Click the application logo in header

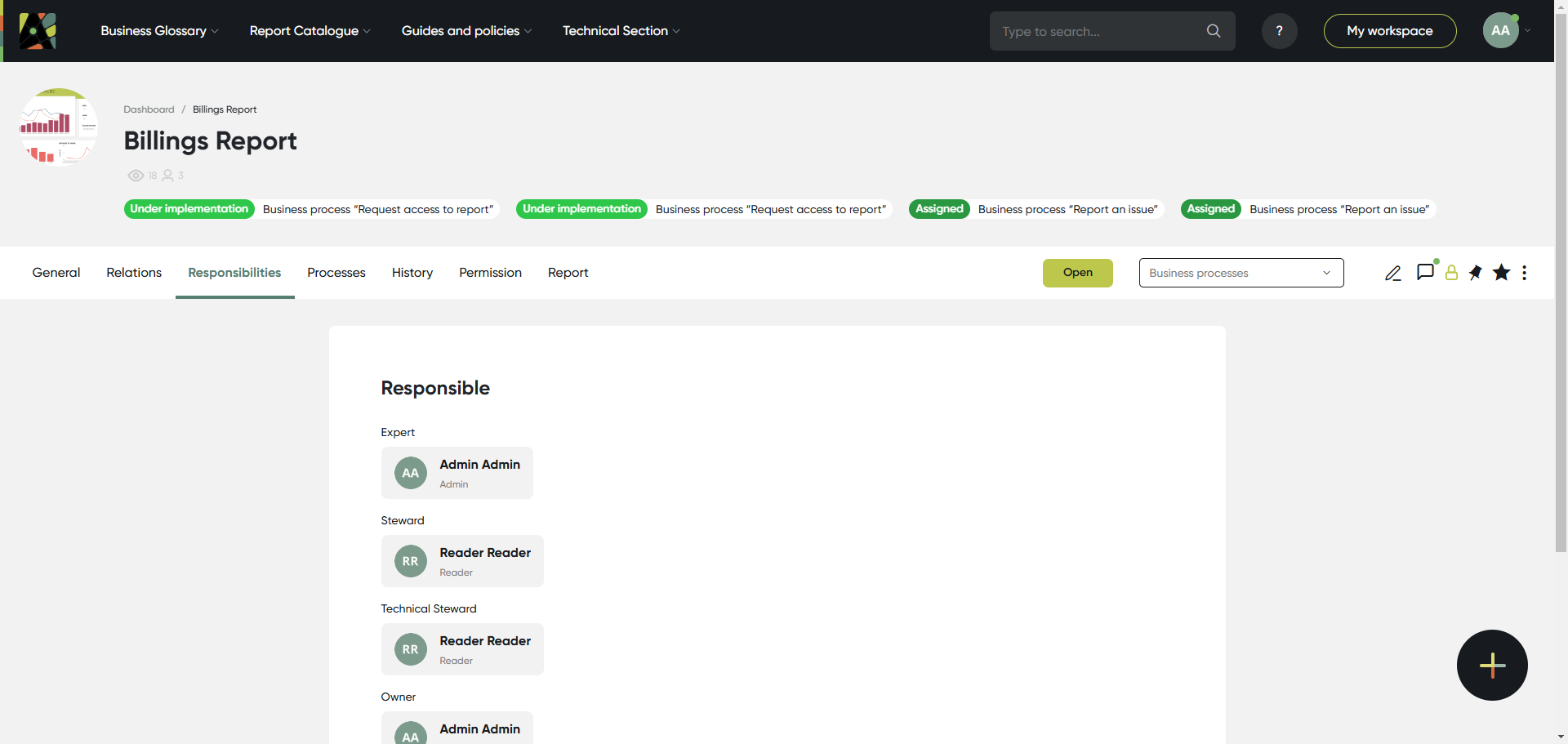38,31
